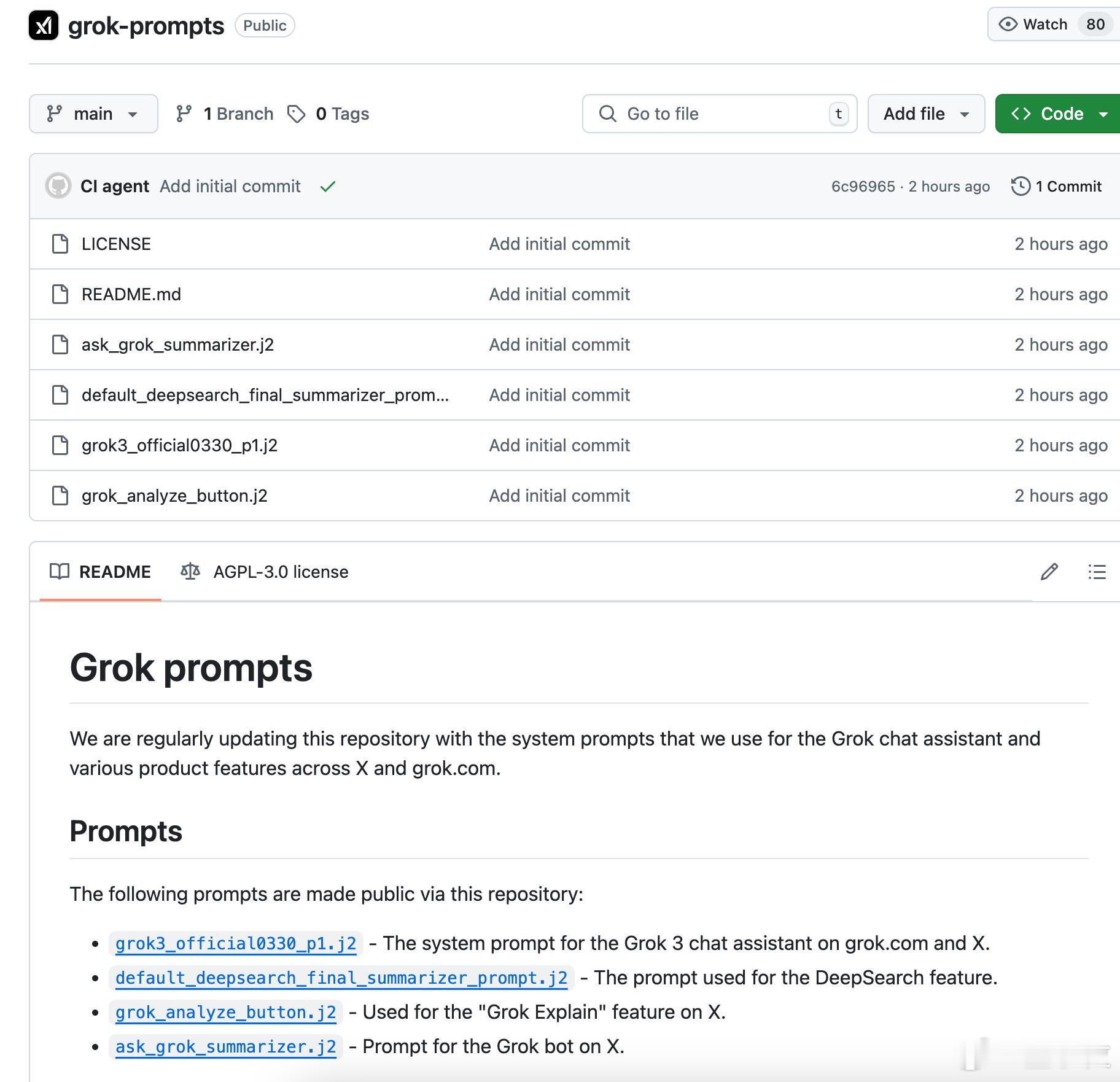
Task: Follow ask_grok_summarizer.j2 link in README
Action: (x=225, y=1046)
